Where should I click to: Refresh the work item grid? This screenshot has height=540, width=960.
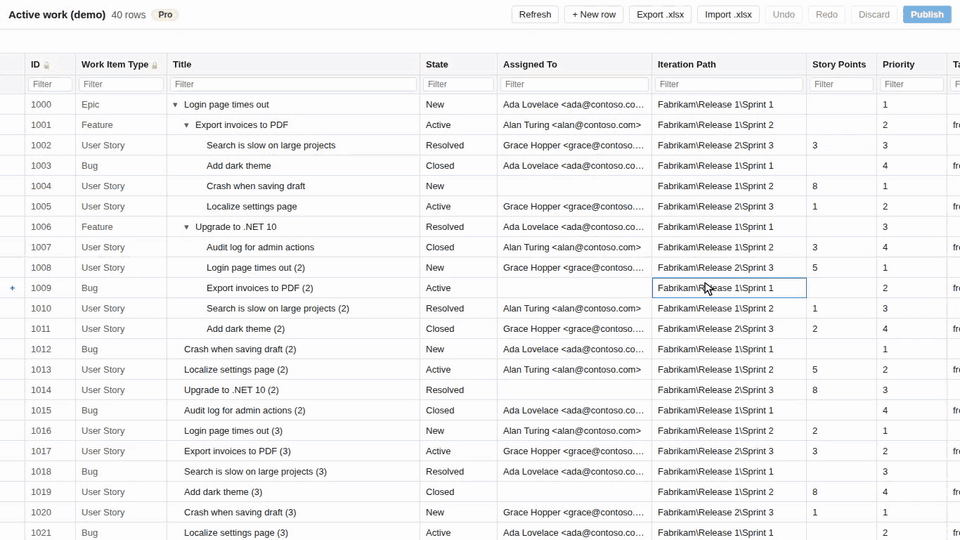[x=535, y=14]
